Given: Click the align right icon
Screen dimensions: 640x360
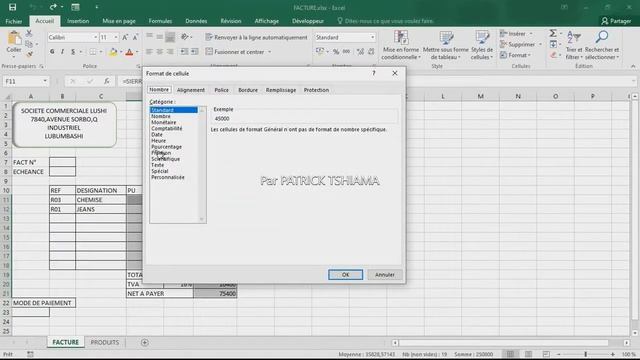Looking at the screenshot, I should click(170, 52).
